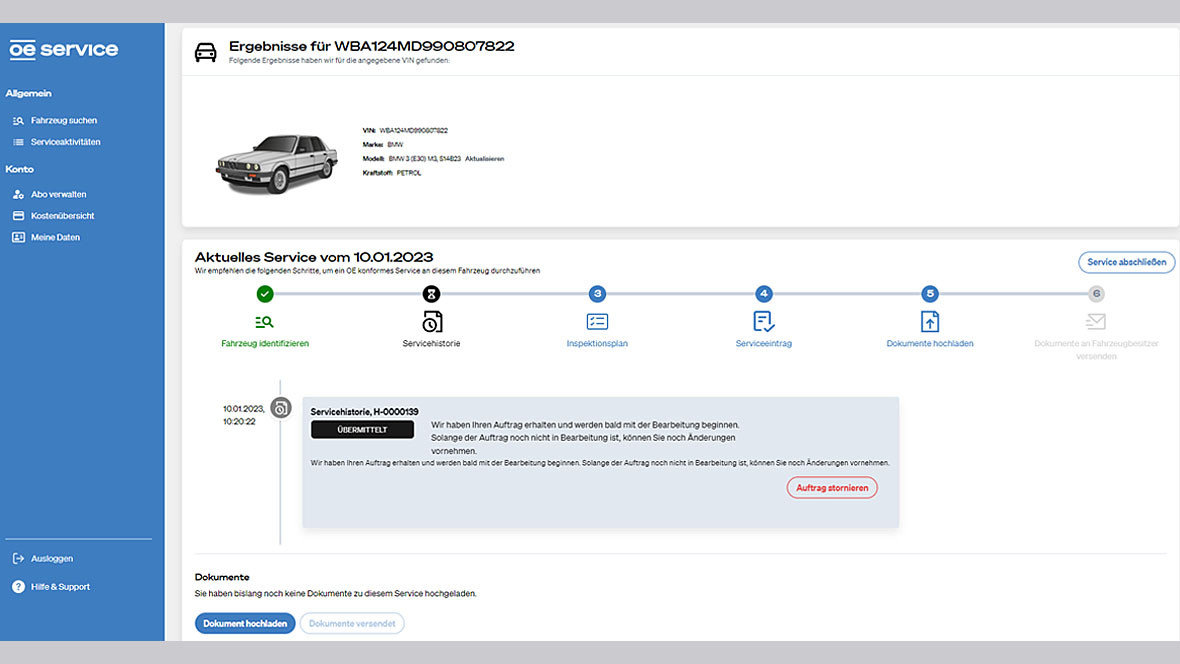Click the Servicehistorie stopwatch icon in the stepper

click(x=431, y=322)
